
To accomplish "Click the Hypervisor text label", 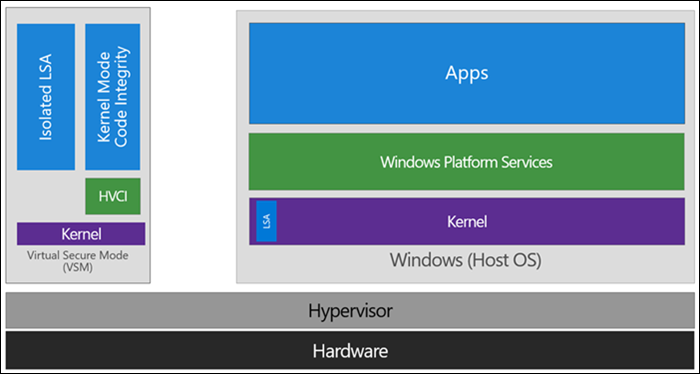I will pyautogui.click(x=350, y=311).
